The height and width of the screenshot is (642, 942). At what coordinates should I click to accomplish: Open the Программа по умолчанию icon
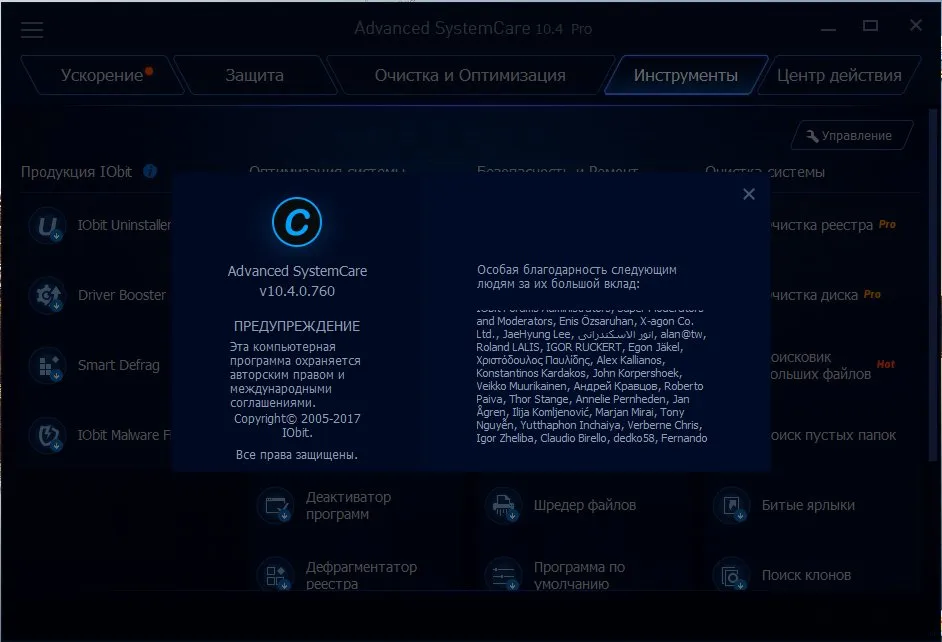click(x=503, y=575)
